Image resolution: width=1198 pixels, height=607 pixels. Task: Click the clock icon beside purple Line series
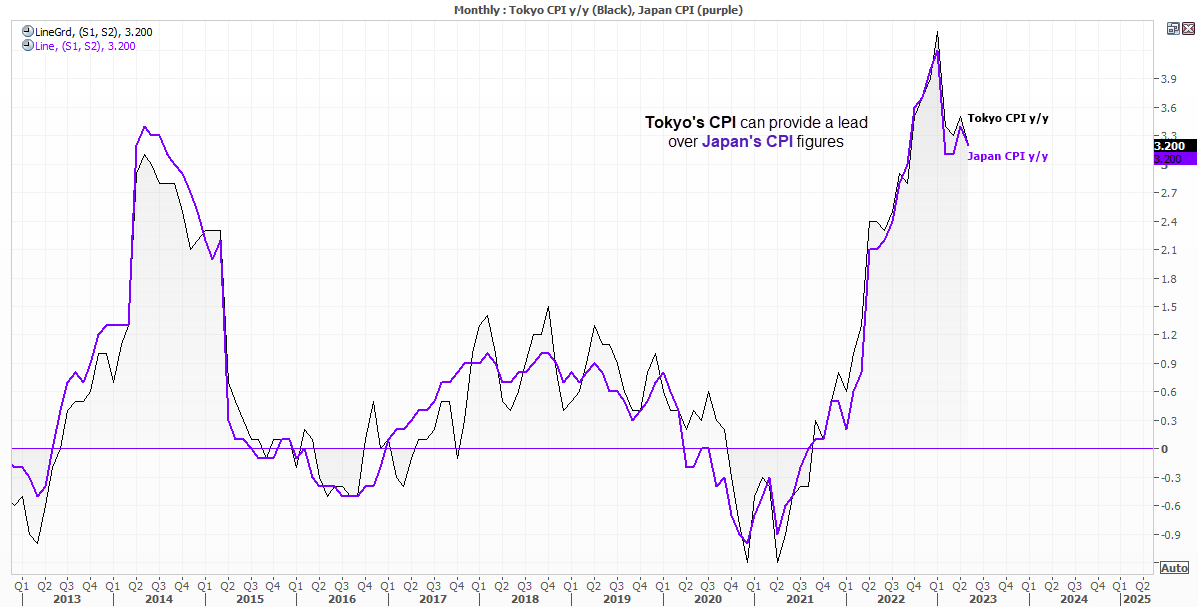[29, 46]
